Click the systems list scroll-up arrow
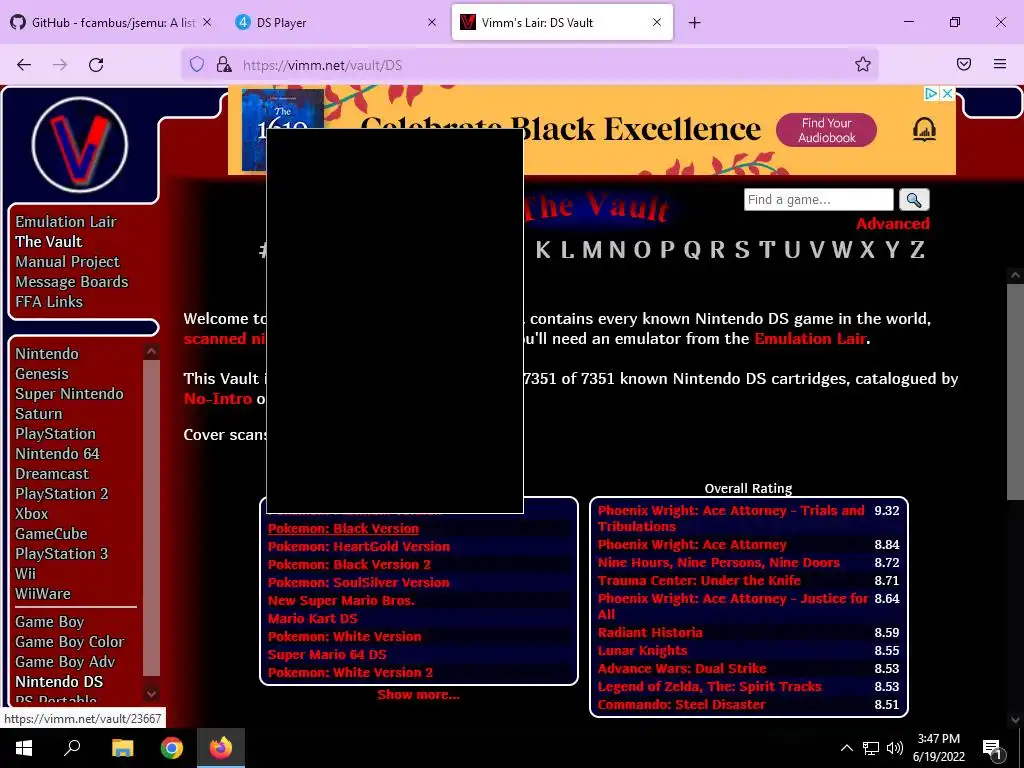This screenshot has height=768, width=1024. pos(152,351)
